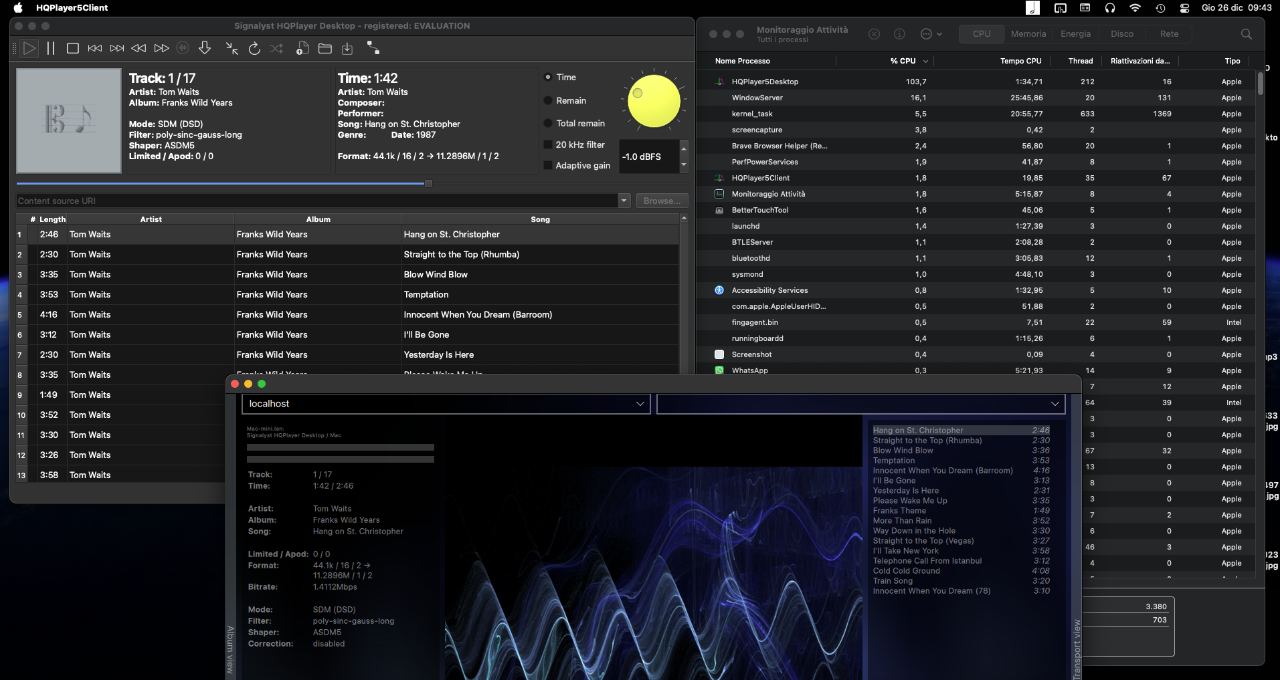Open the CPU tab in Monitoraggio Attività

[x=982, y=34]
